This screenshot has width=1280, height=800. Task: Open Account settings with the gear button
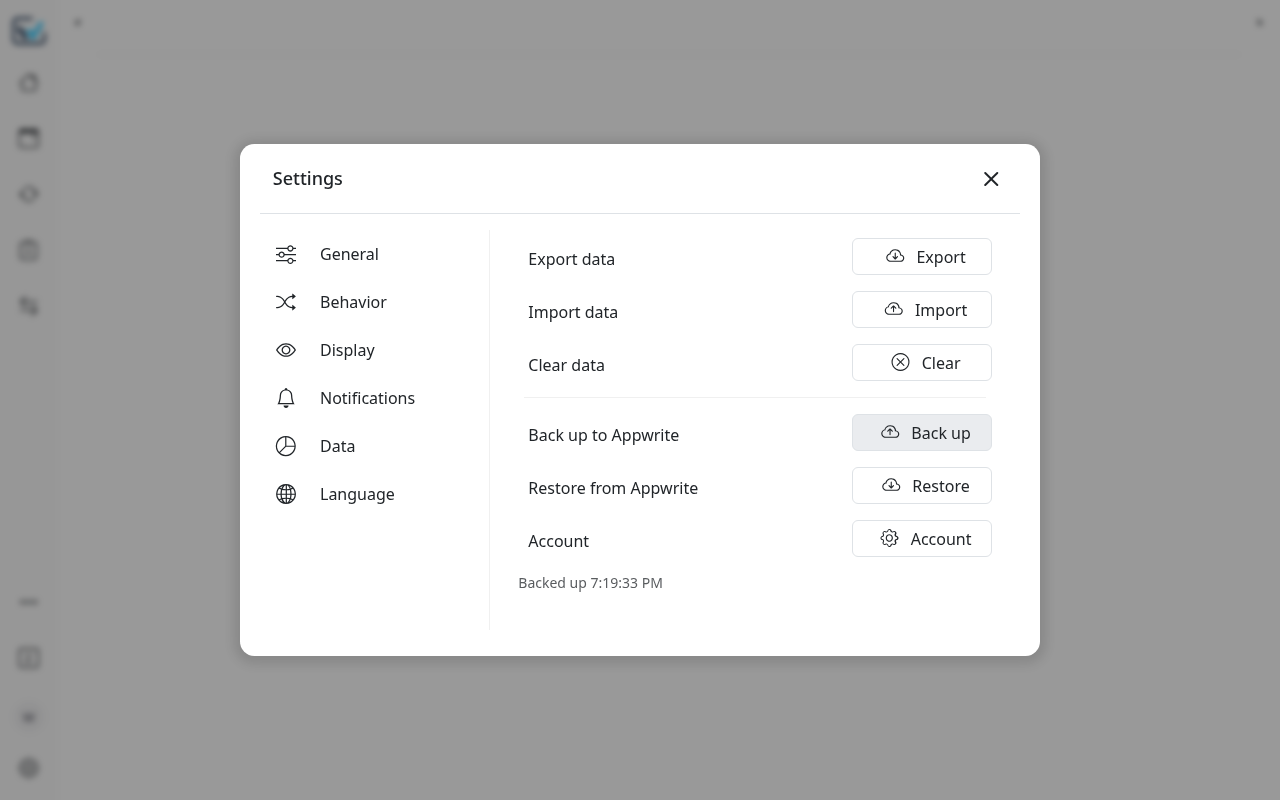click(x=922, y=539)
